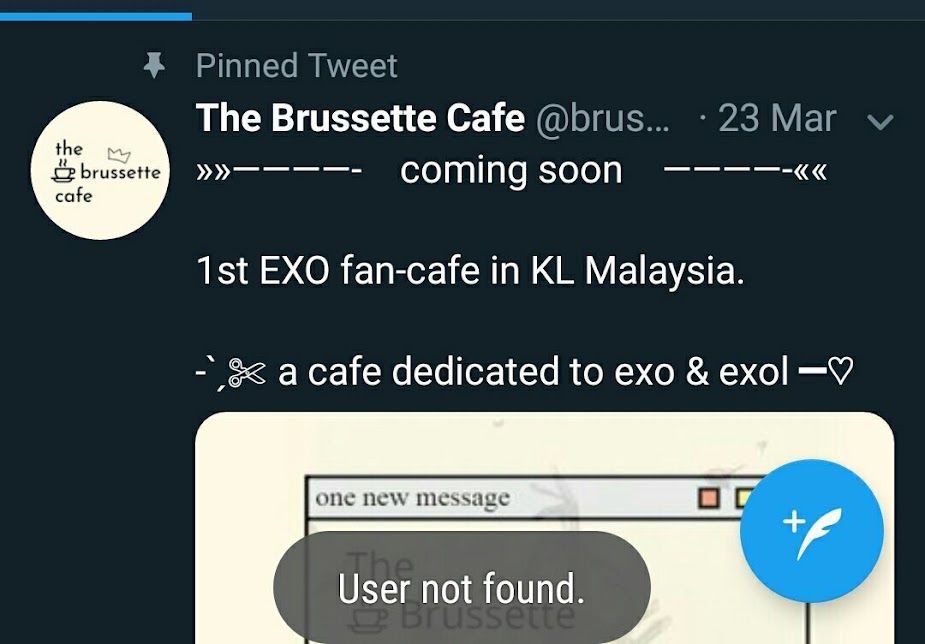Open tweet options with the chevron arrow
This screenshot has width=925, height=644.
click(x=880, y=121)
